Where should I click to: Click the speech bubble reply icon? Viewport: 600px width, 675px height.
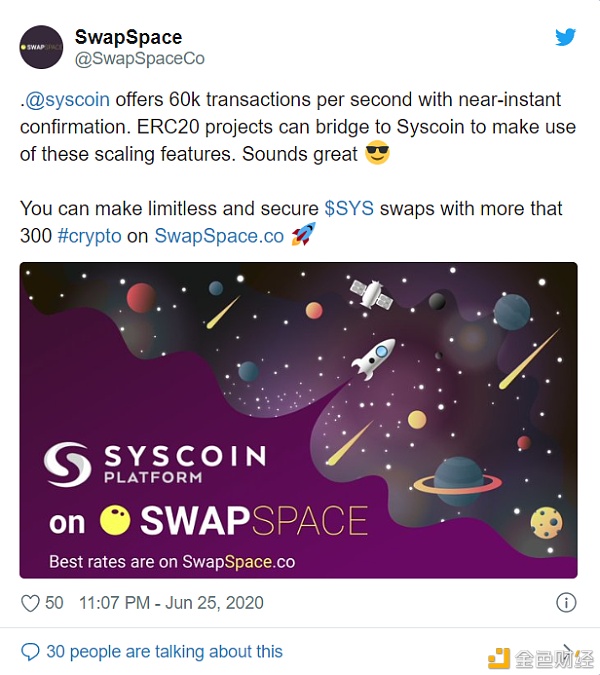pos(30,652)
